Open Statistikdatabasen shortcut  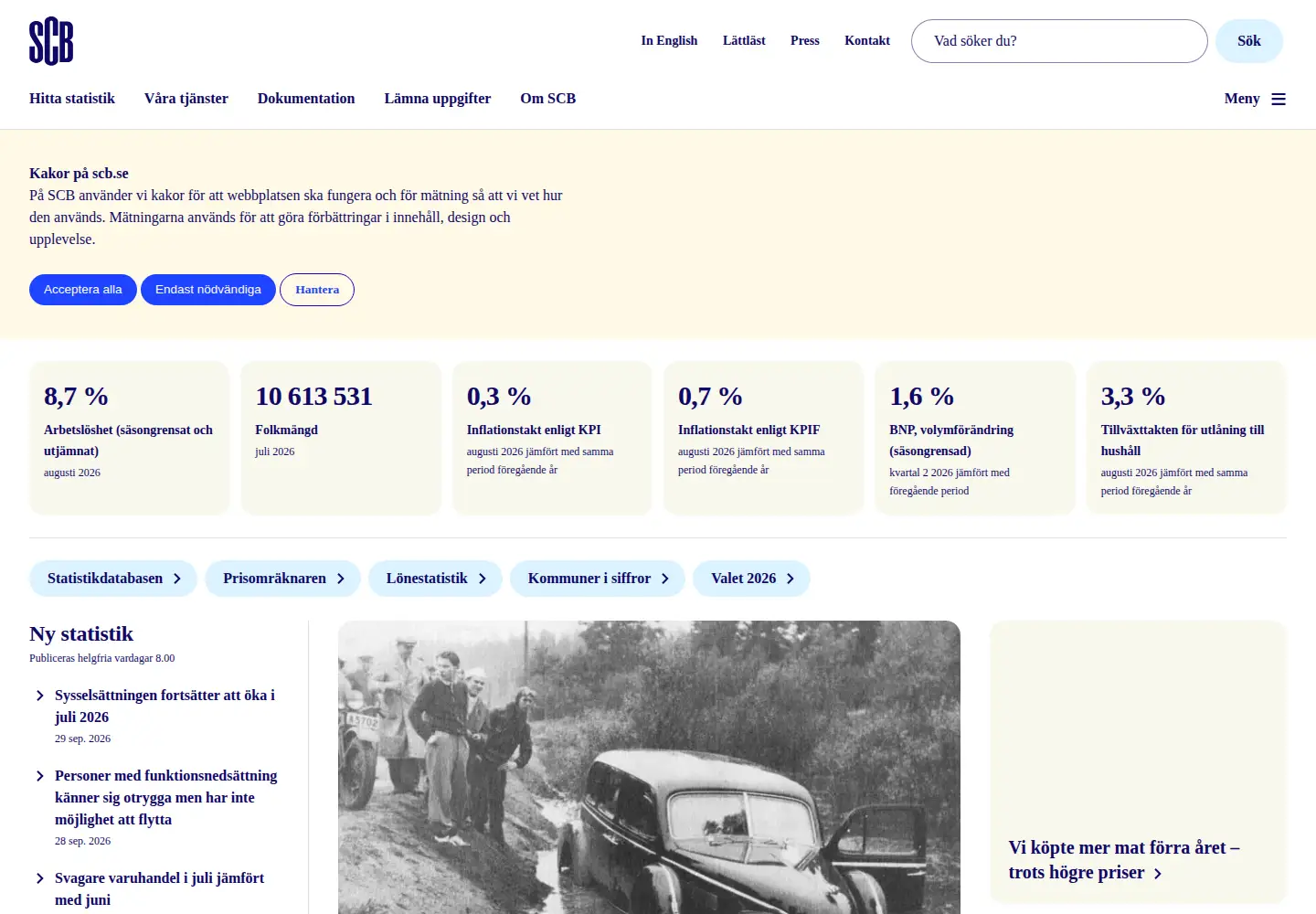click(x=113, y=579)
